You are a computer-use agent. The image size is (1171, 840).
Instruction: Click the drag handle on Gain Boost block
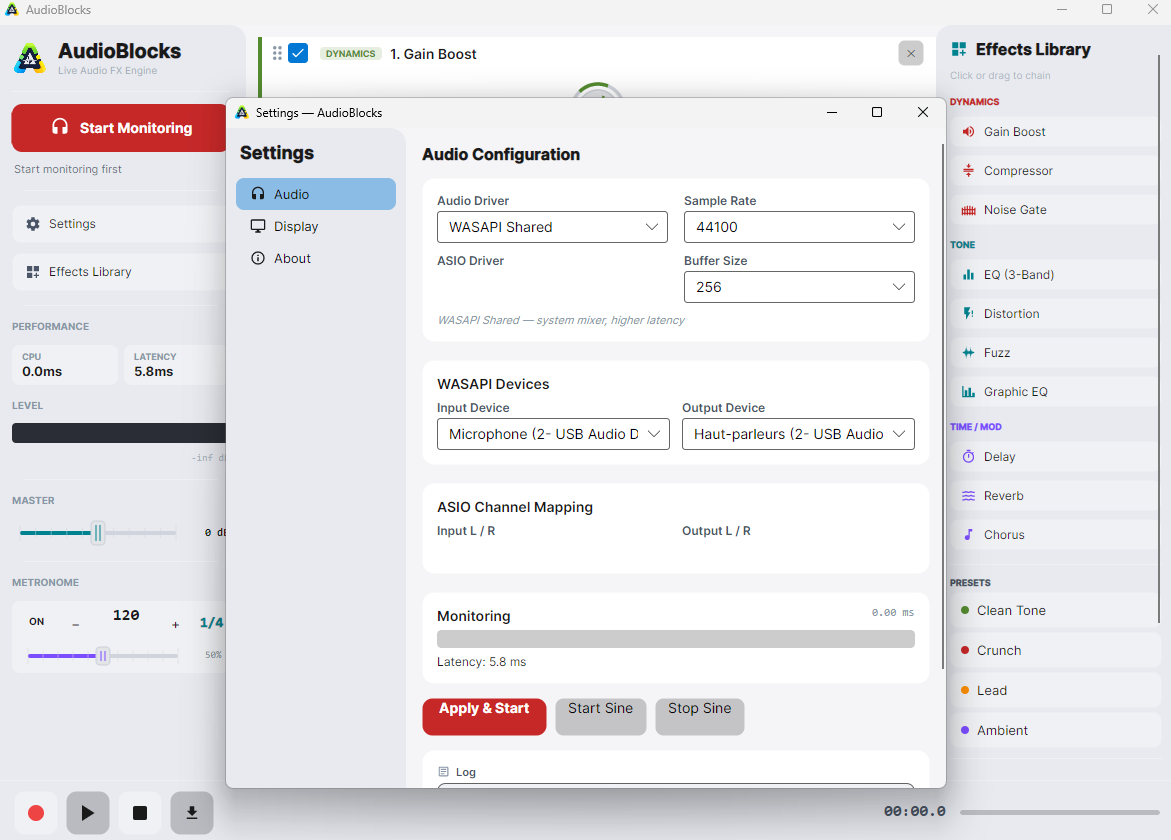tap(277, 53)
